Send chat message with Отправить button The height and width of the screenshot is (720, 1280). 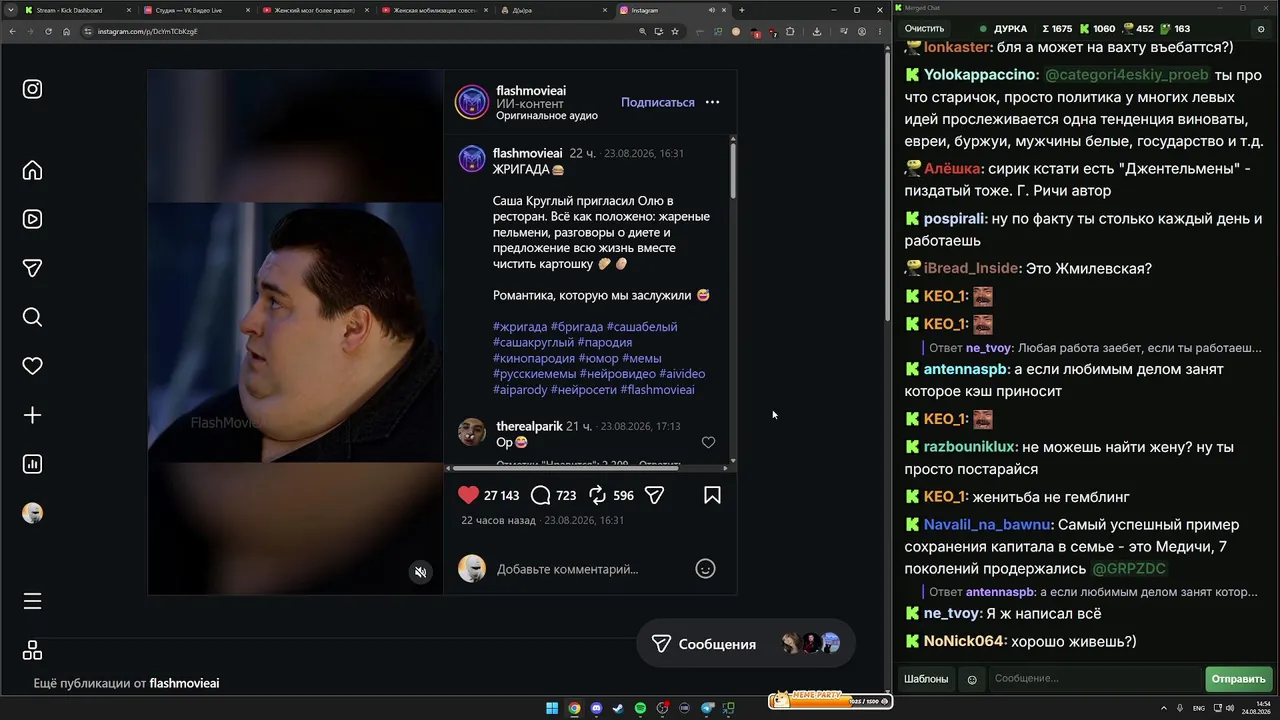(x=1238, y=679)
